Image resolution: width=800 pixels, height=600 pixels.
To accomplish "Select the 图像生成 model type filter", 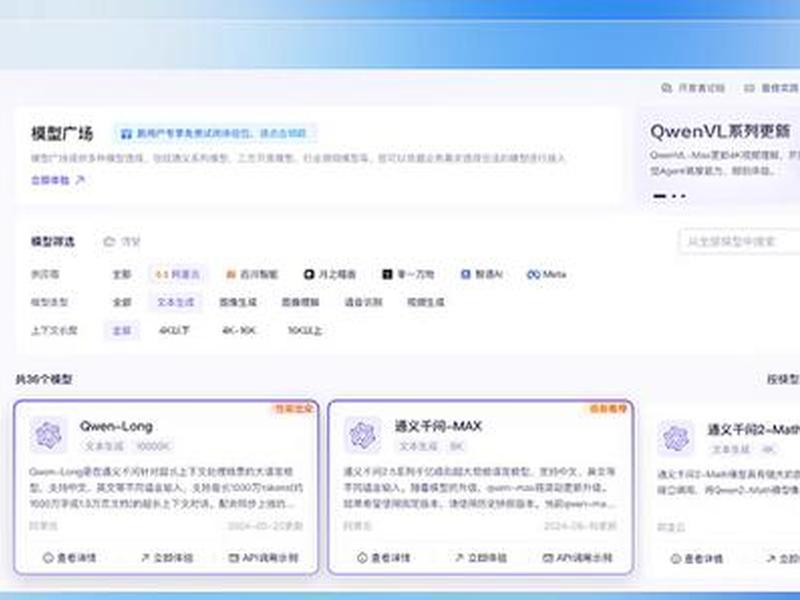I will tap(238, 302).
